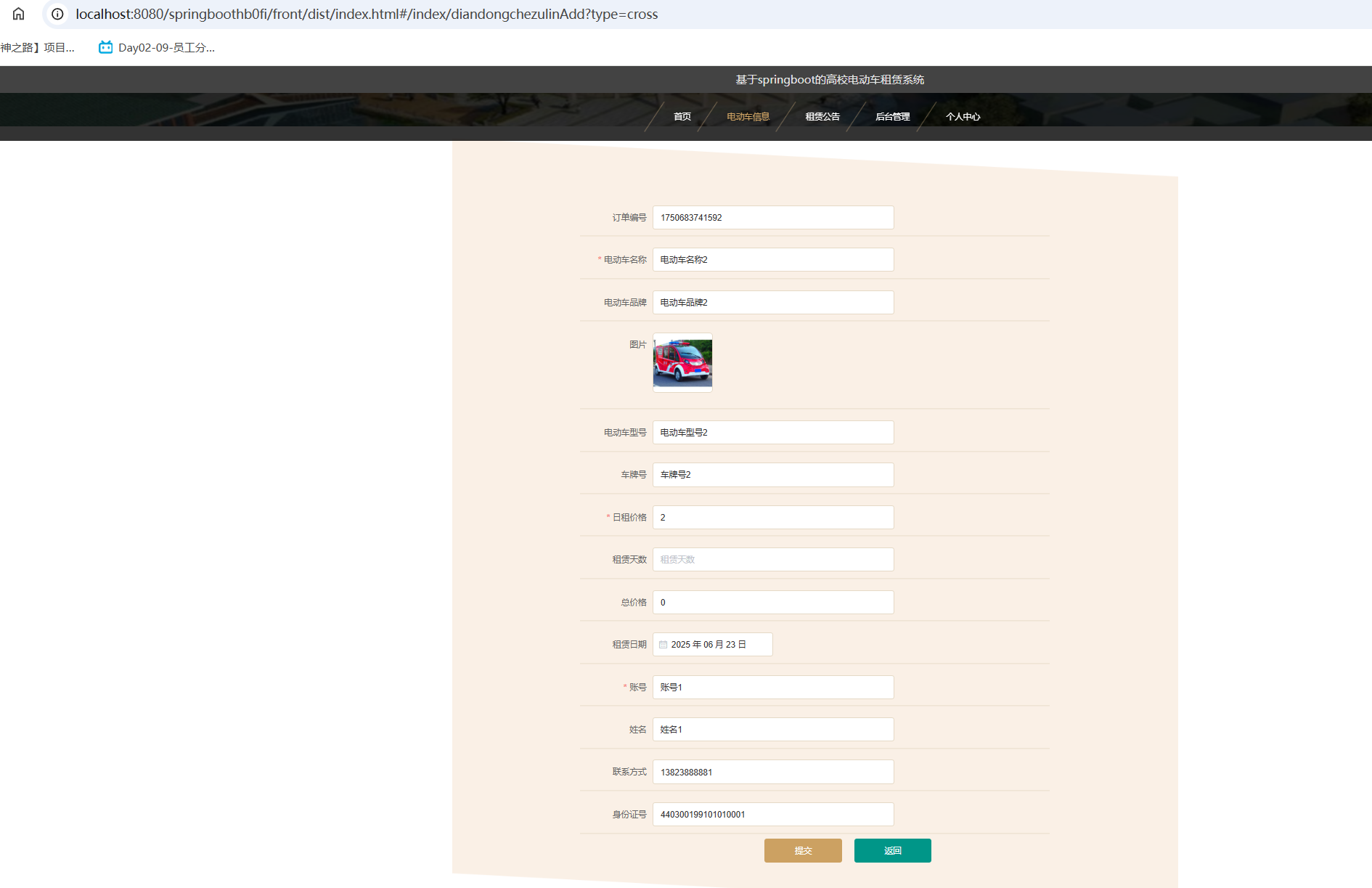This screenshot has height=888, width=1372.
Task: Click the electric car image thumbnail
Action: click(x=682, y=362)
